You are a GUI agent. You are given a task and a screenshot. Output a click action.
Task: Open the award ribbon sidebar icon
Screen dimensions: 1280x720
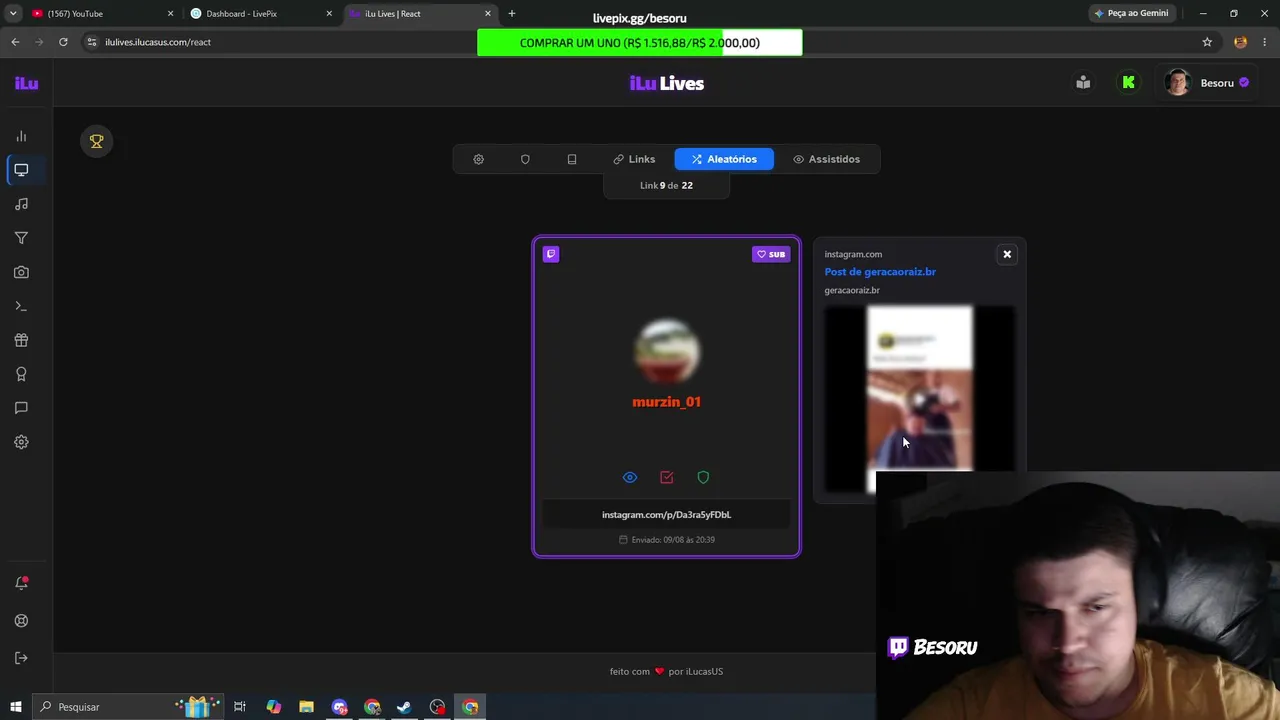[21, 374]
